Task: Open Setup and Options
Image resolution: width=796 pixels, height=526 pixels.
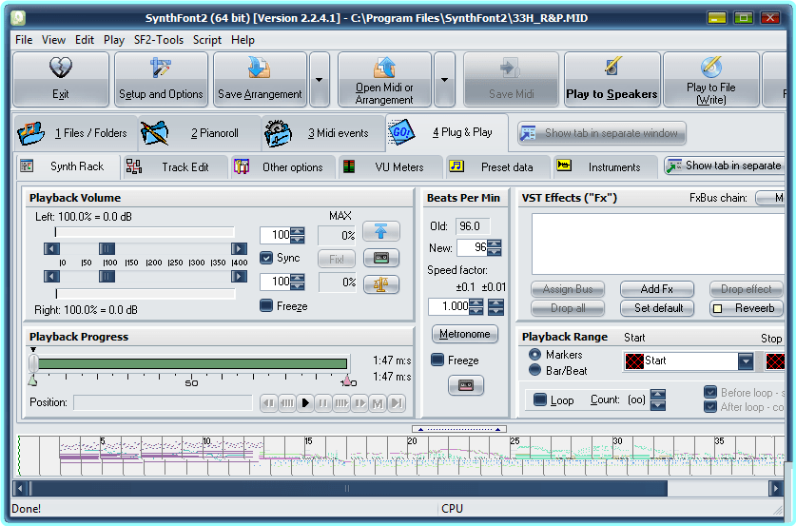Action: click(161, 79)
